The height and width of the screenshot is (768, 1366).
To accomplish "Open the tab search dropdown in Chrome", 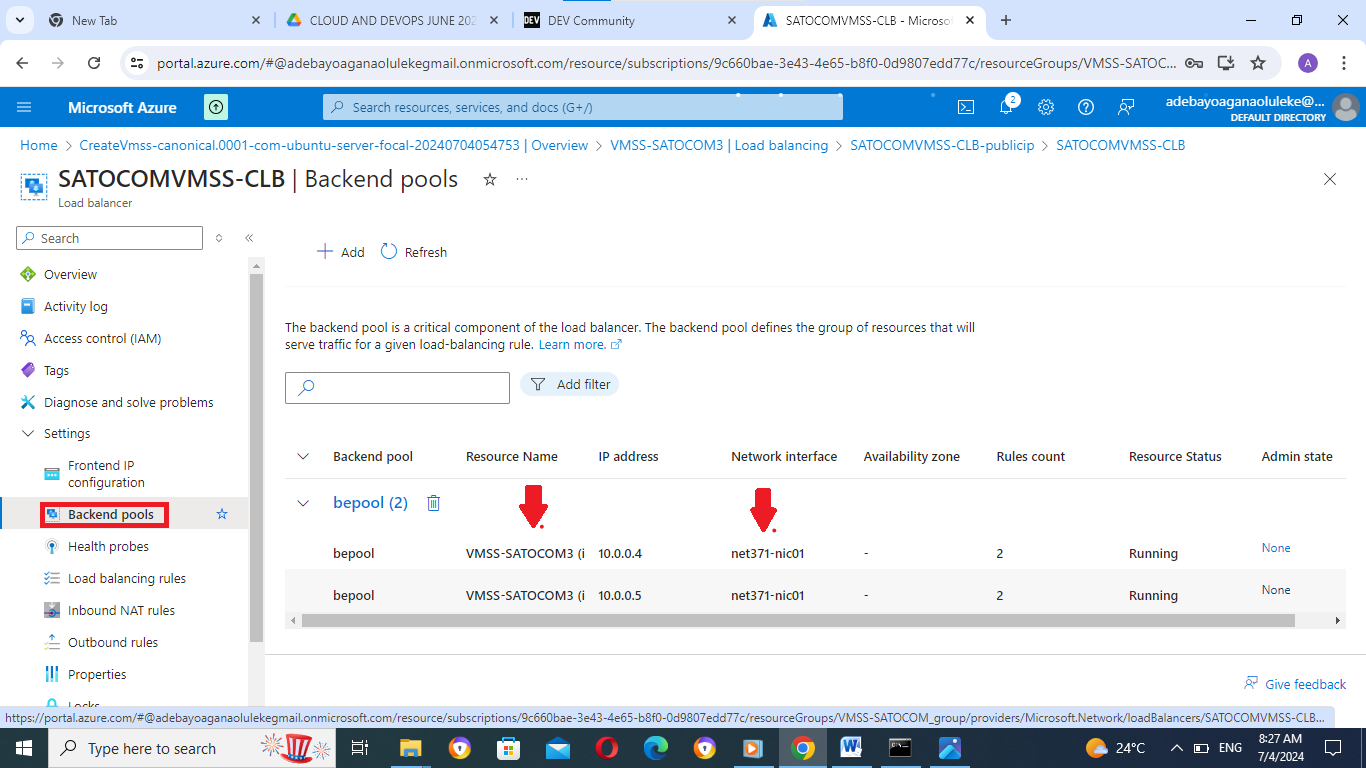I will coord(21,20).
